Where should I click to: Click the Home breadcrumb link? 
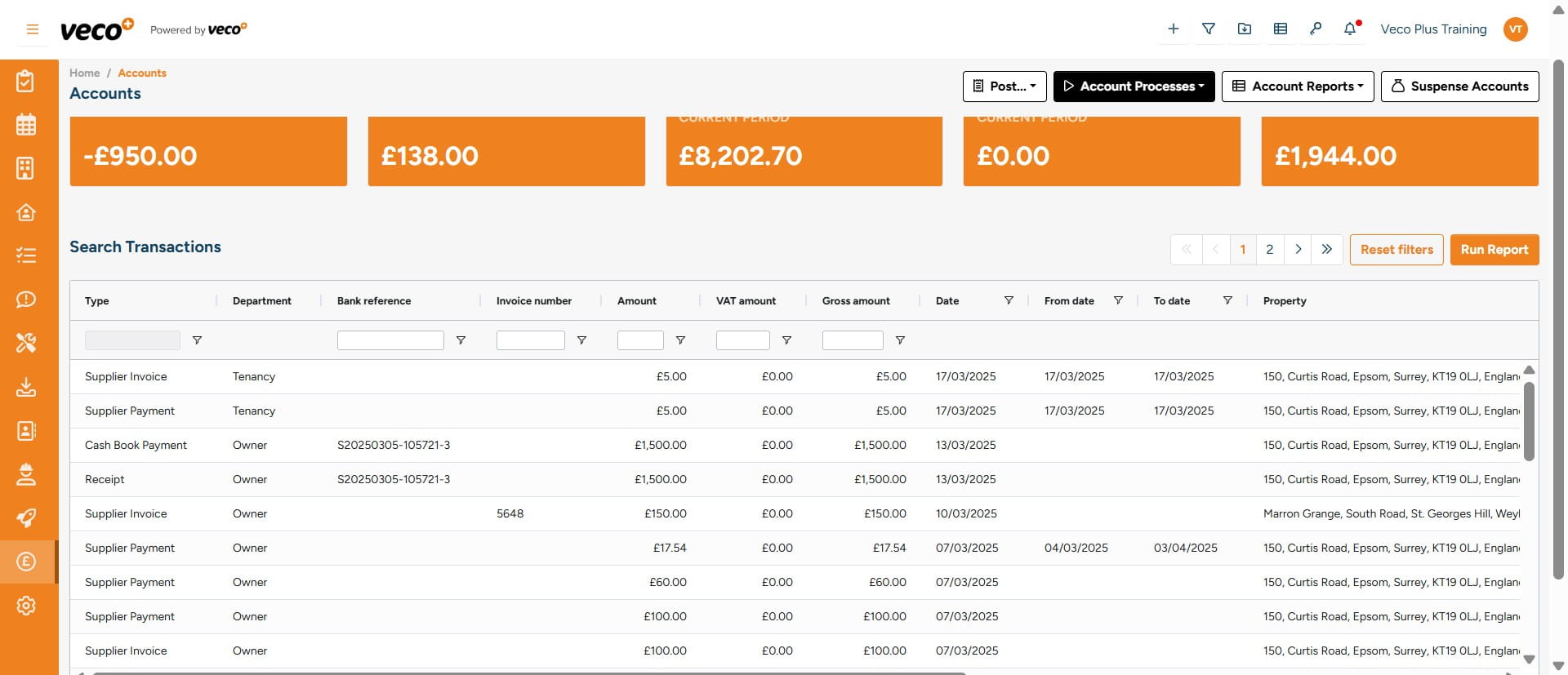tap(84, 73)
